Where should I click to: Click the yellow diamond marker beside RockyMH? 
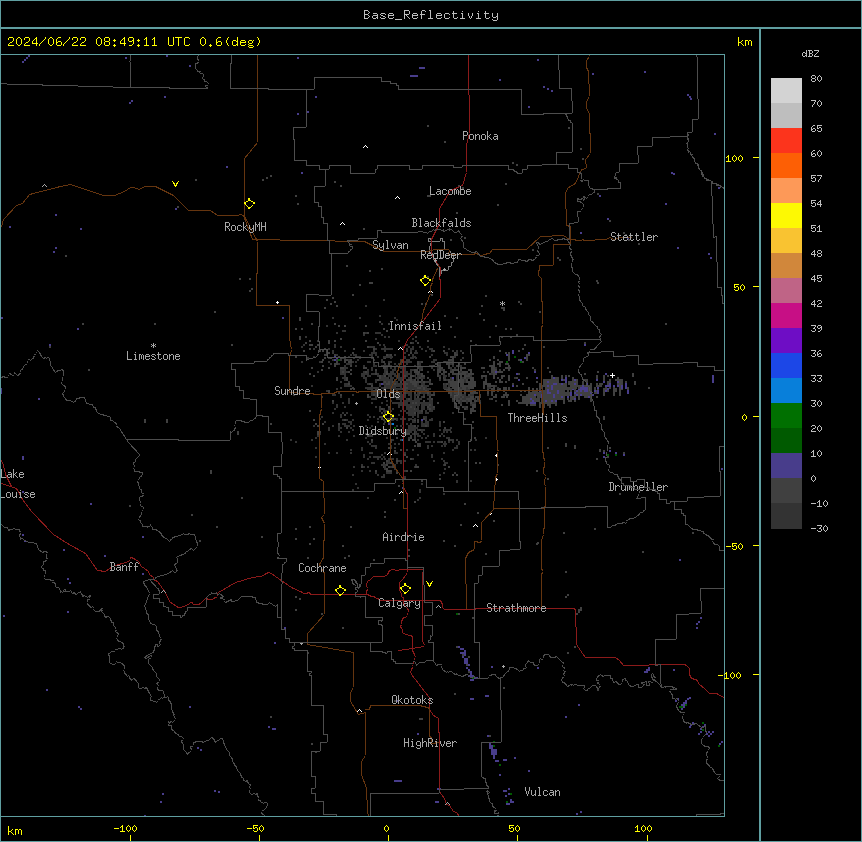click(x=249, y=204)
